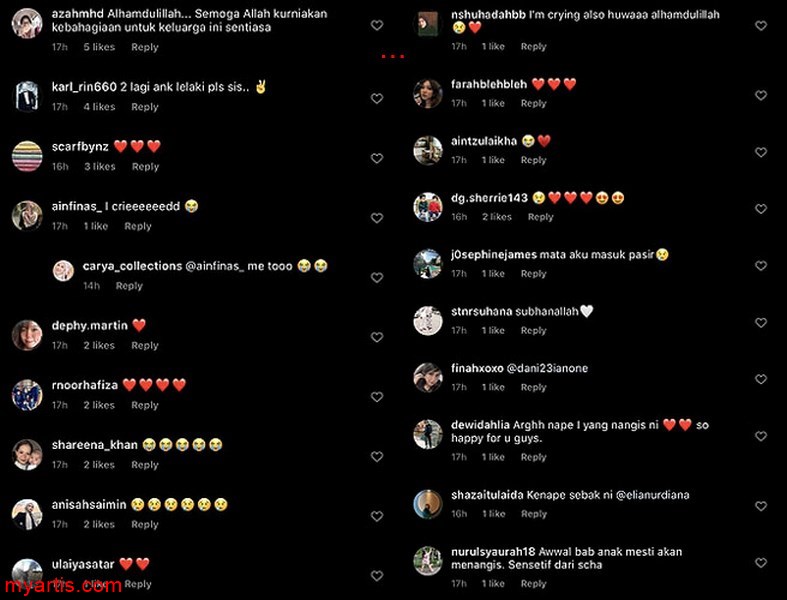Image resolution: width=787 pixels, height=600 pixels.
Task: Like azahmhd's Alhamdulillah comment with heart
Action: pos(377,25)
